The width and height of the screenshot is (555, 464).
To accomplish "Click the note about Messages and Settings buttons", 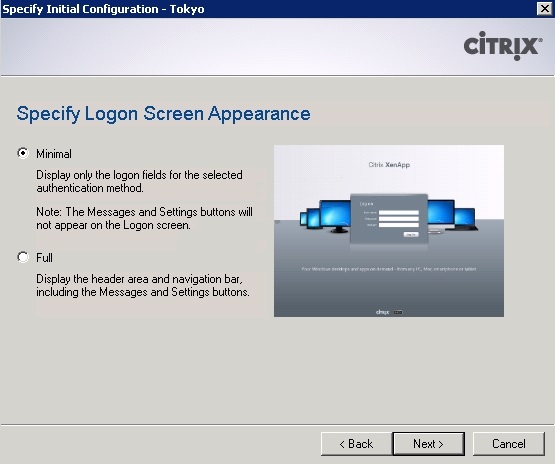I will click(144, 218).
